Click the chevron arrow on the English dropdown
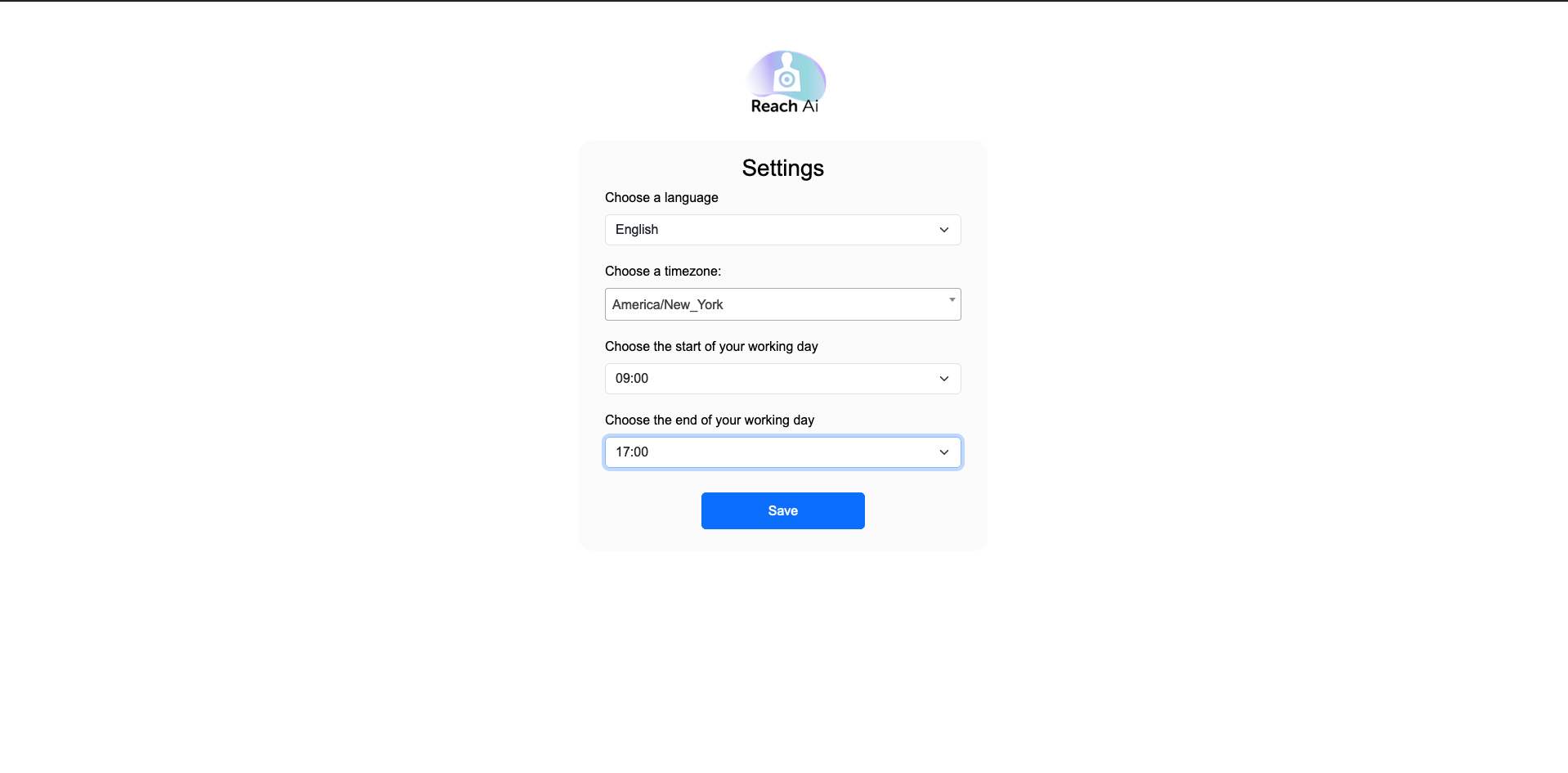1568x773 pixels. click(944, 230)
